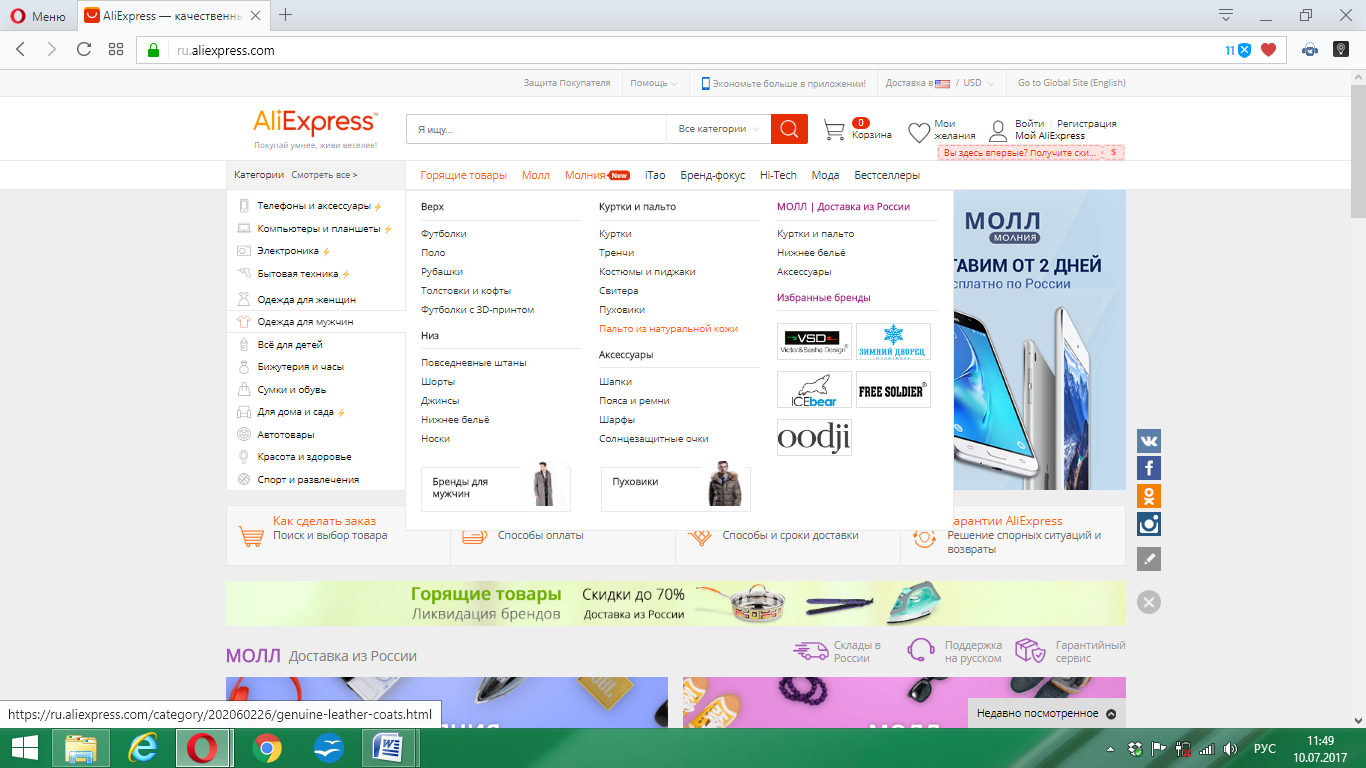
Task: Click Повседневные штаны link
Action: pos(474,363)
